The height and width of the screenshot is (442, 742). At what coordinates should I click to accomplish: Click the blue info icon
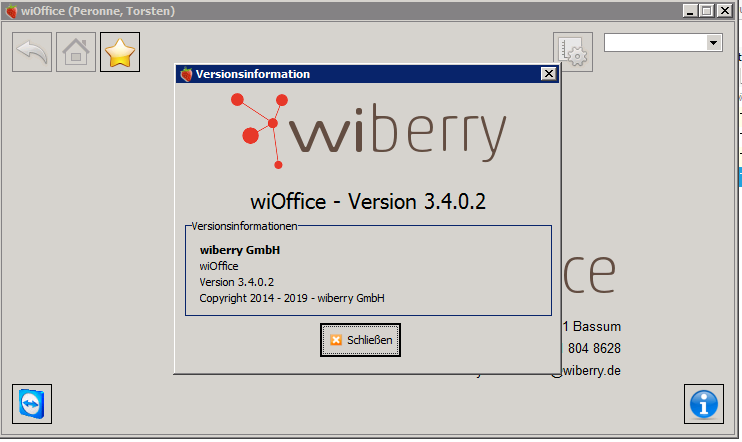click(x=704, y=404)
